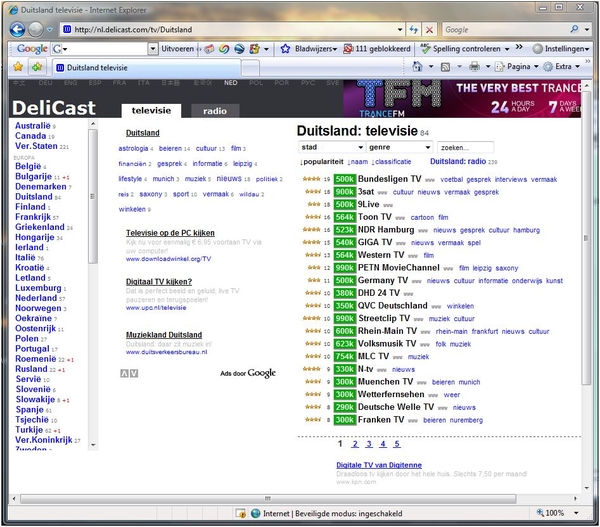Switch to the televisie tab
The image size is (600, 527).
click(x=151, y=111)
